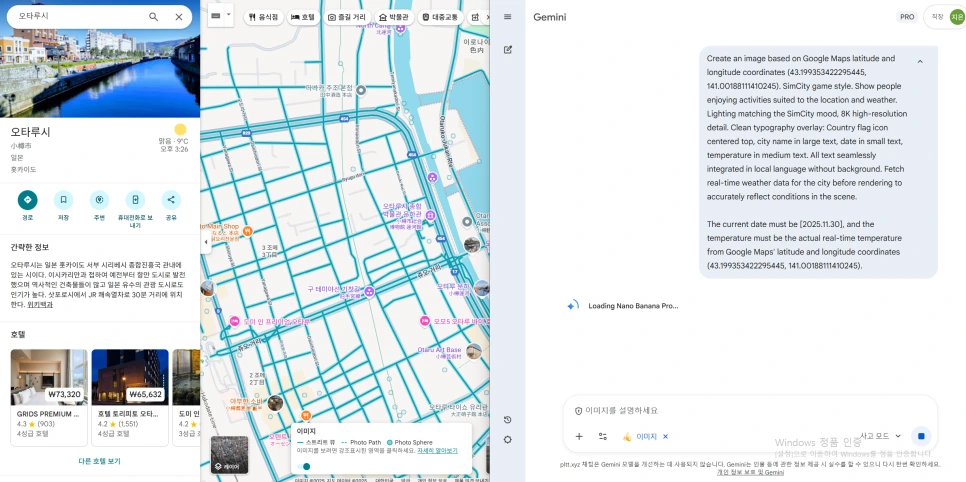The width and height of the screenshot is (966, 482).
Task: Click the 다른 호텔 보기 link
Action: pyautogui.click(x=99, y=461)
